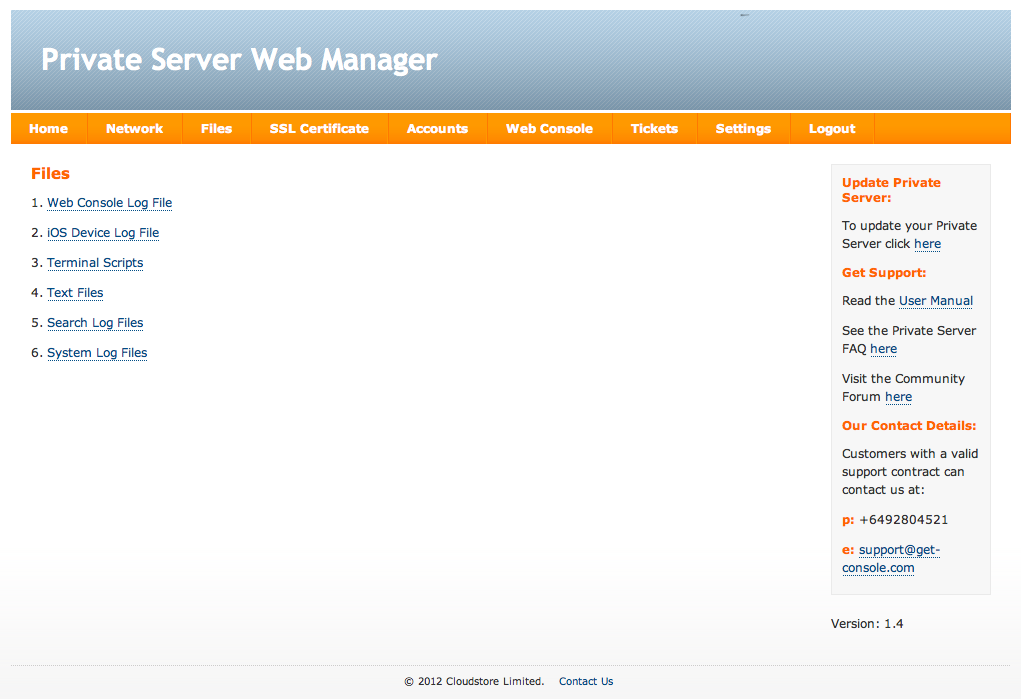Open the Terminal Scripts link
1021x699 pixels.
coord(94,262)
